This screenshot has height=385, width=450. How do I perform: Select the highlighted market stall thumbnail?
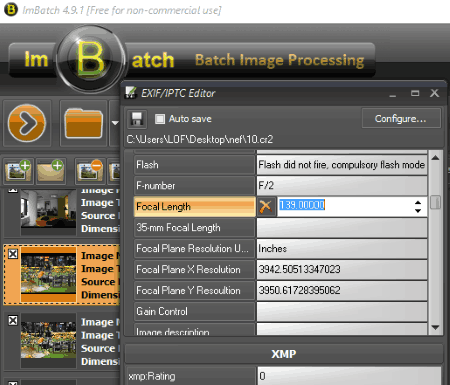pos(48,273)
